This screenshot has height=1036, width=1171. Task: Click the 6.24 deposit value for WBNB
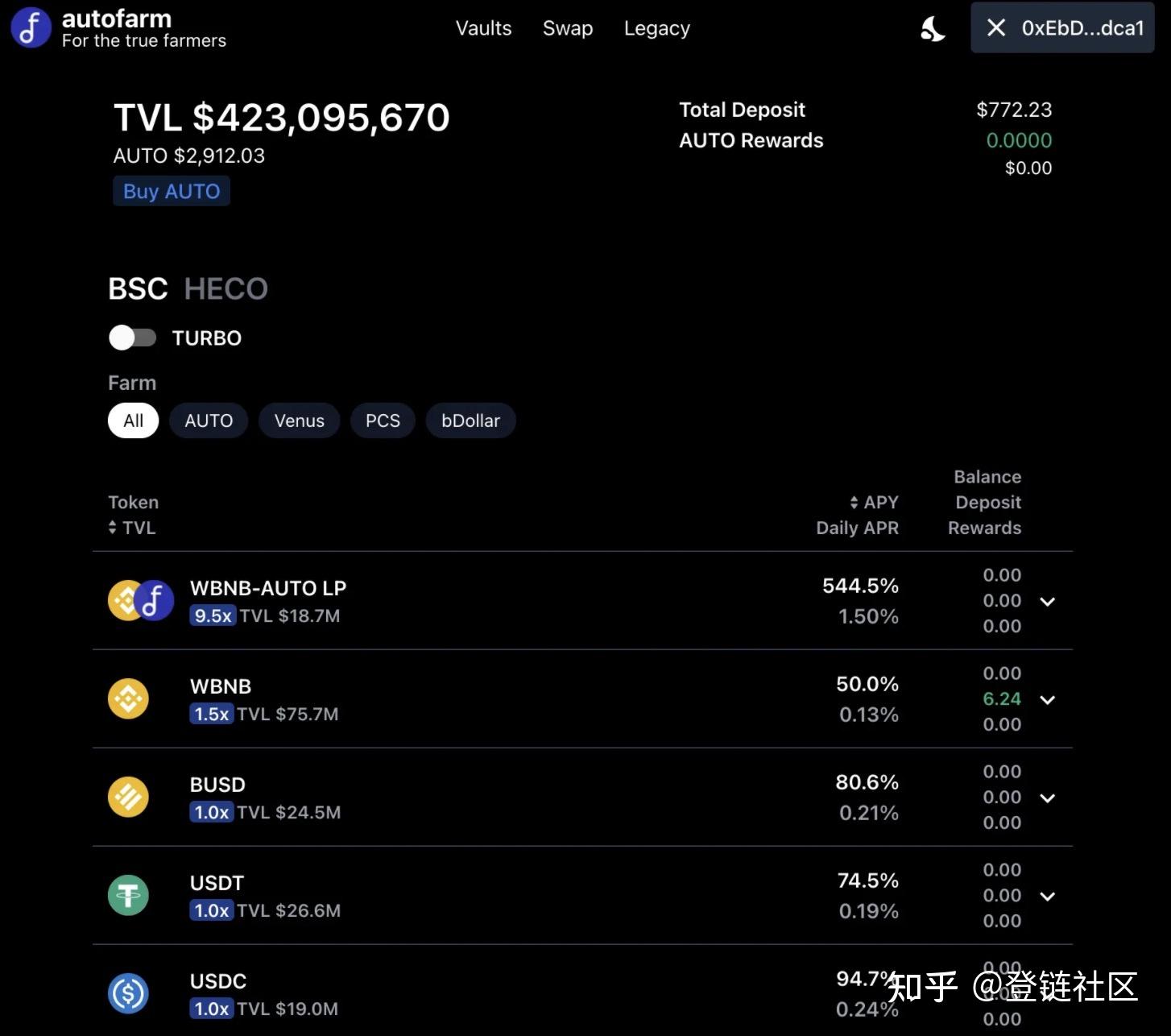(x=1002, y=698)
